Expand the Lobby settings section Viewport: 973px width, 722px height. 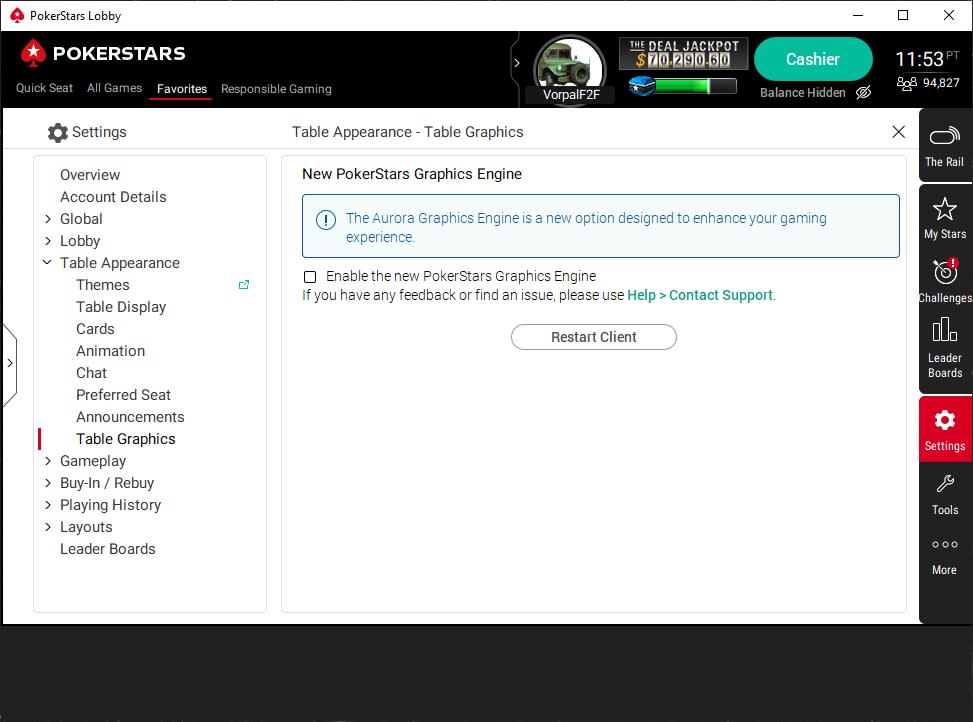[x=48, y=241]
